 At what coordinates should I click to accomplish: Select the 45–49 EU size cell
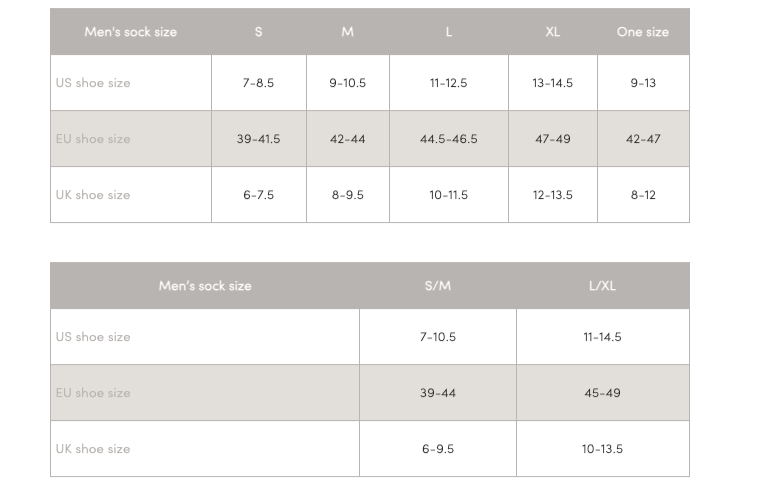coord(602,393)
